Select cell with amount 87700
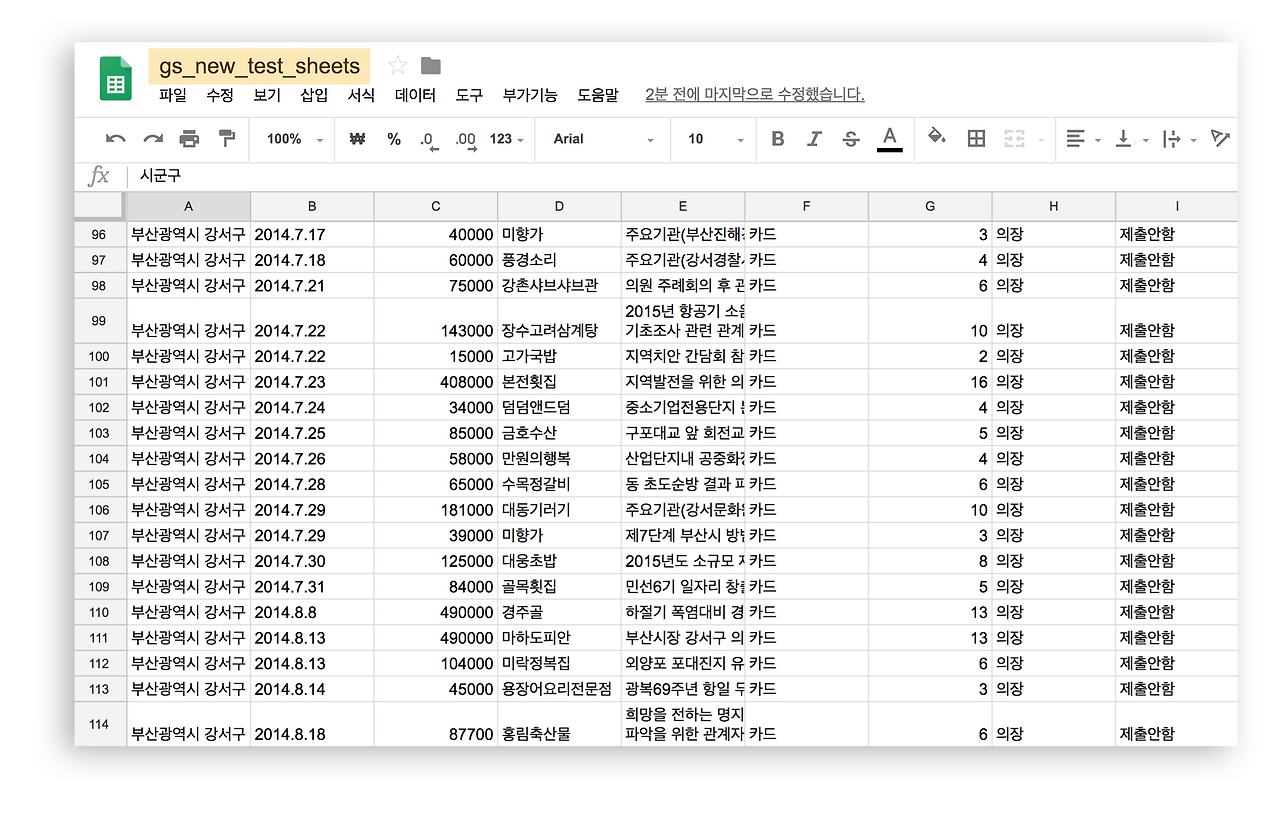Screen dimensions: 1280x834 [x=436, y=724]
